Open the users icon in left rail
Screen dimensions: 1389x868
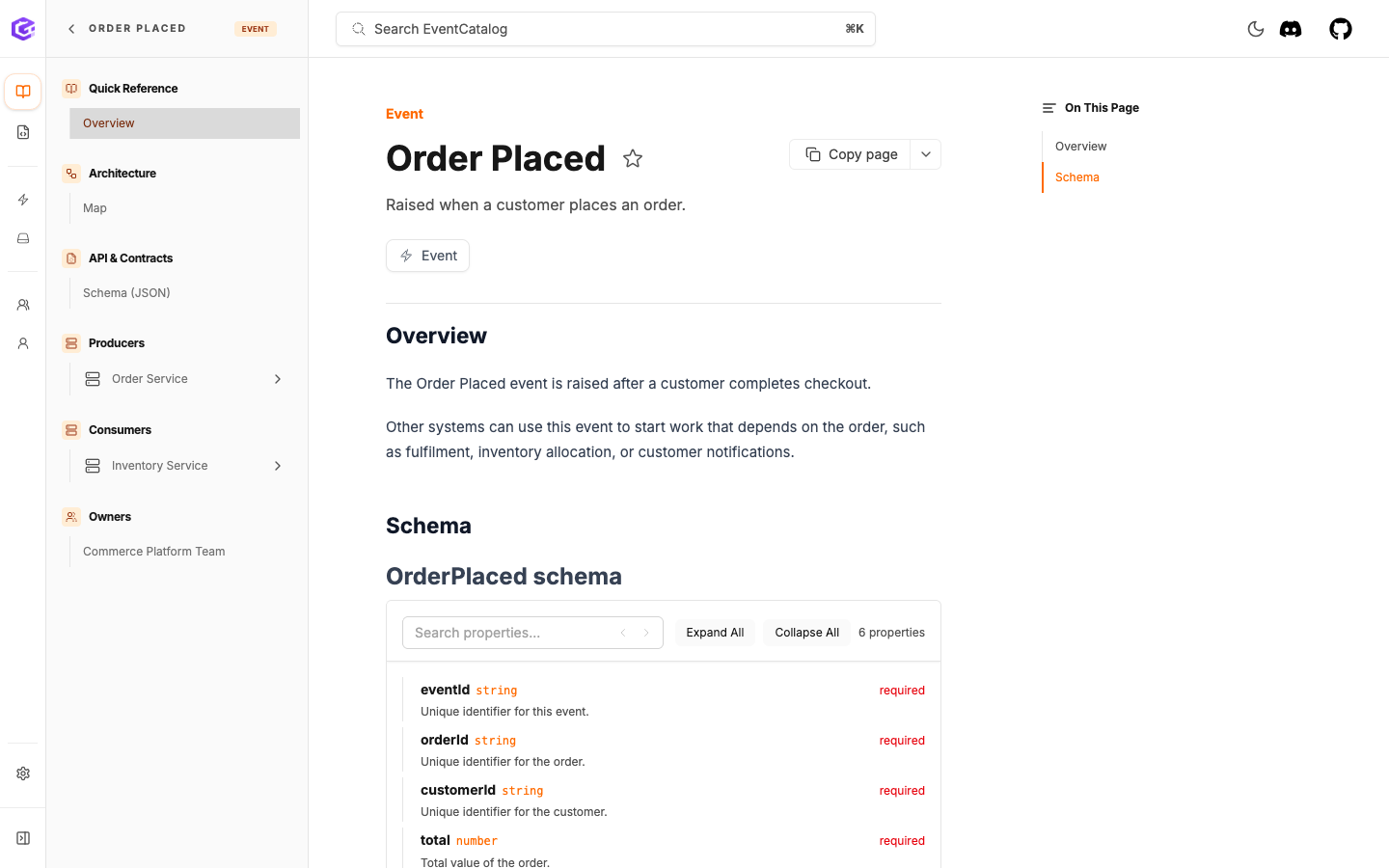[23, 343]
